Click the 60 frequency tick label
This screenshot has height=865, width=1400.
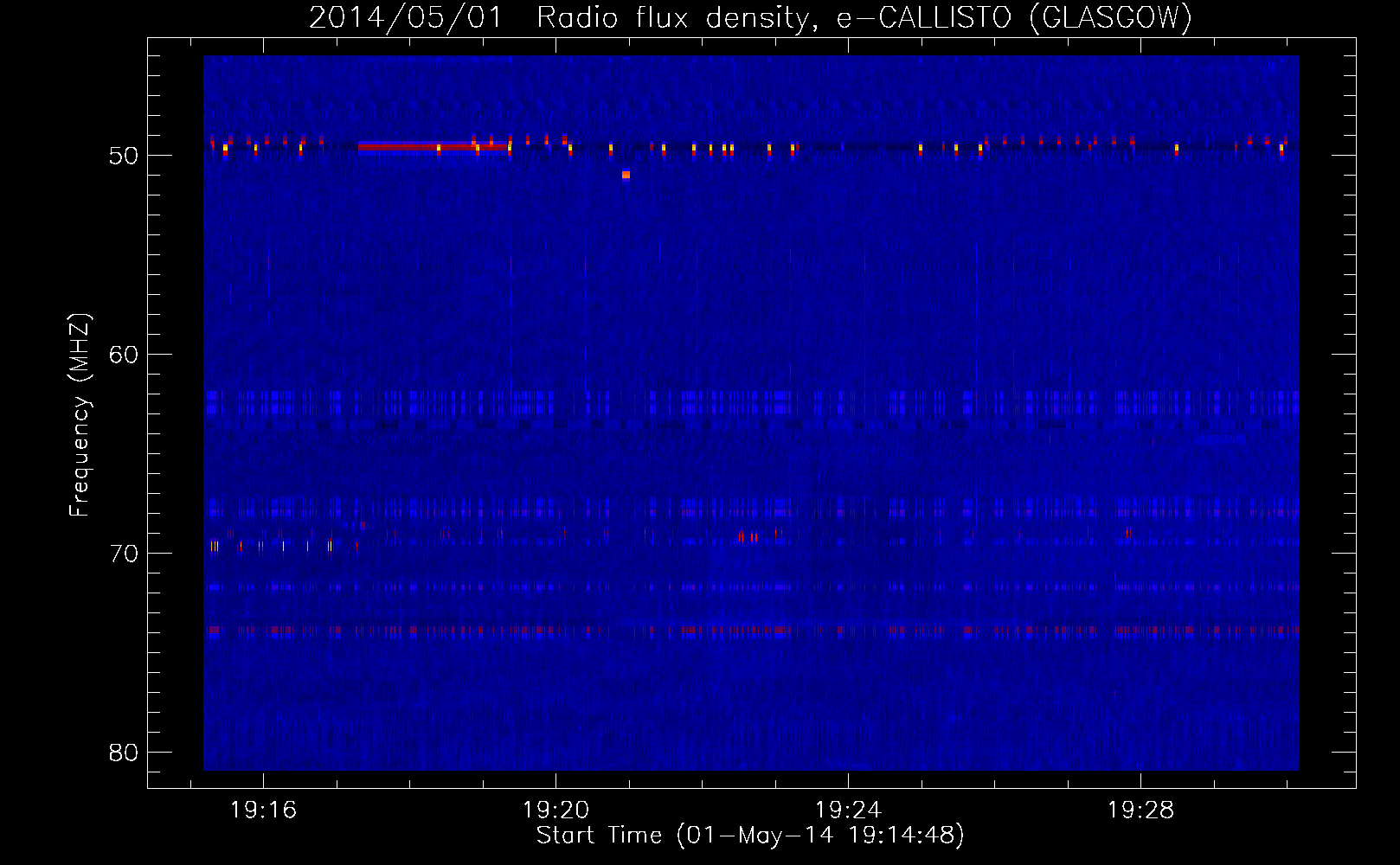click(124, 355)
